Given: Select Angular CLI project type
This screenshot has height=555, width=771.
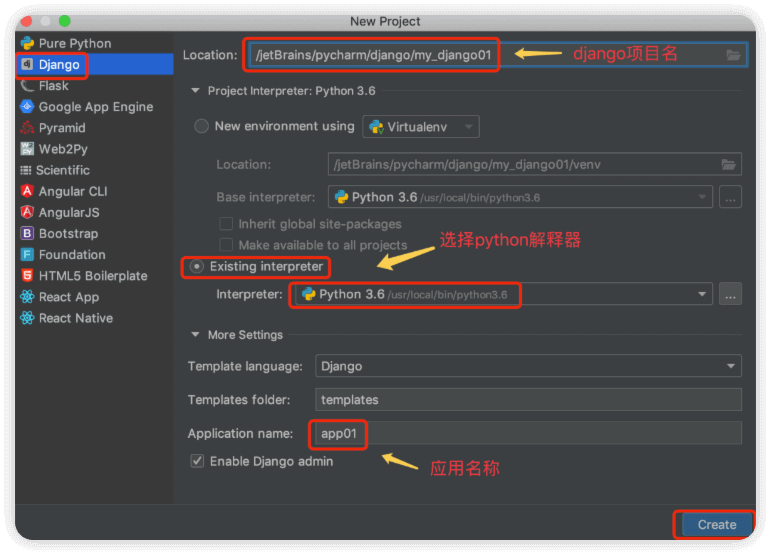Looking at the screenshot, I should click(94, 191).
